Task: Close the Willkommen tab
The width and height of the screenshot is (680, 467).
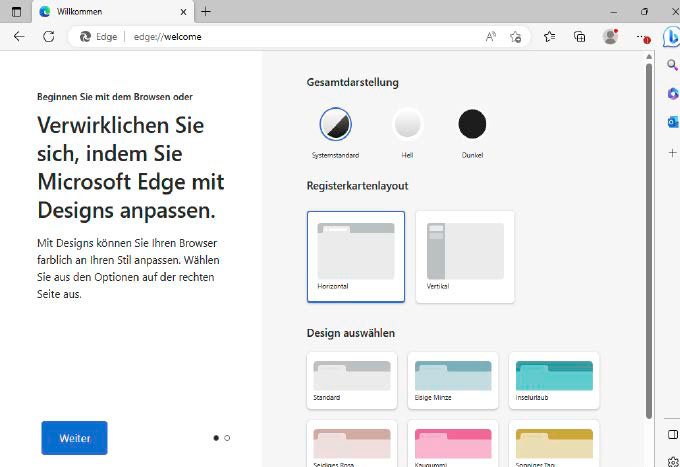Action: click(x=183, y=12)
